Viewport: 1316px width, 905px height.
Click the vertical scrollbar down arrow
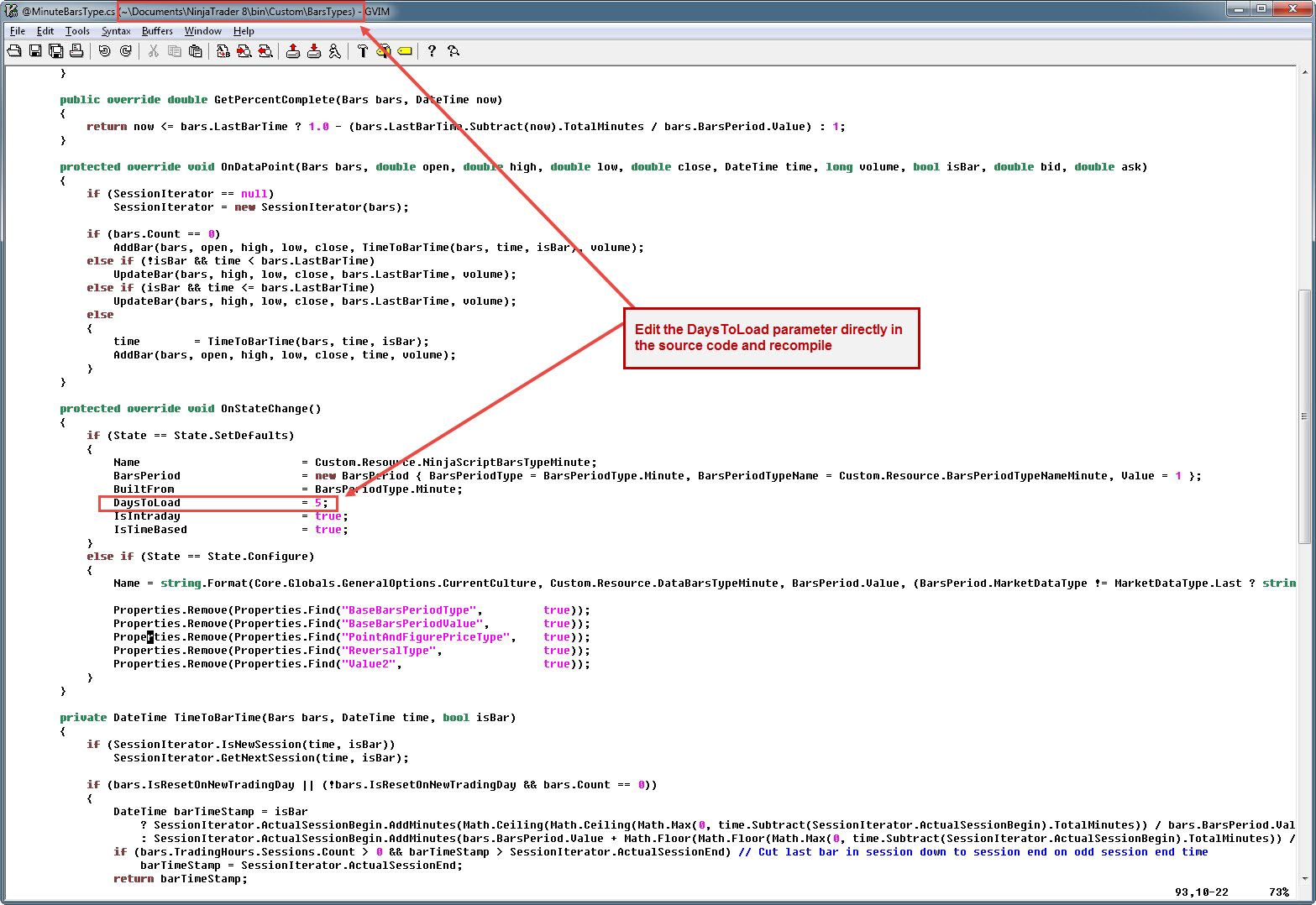tap(1304, 878)
